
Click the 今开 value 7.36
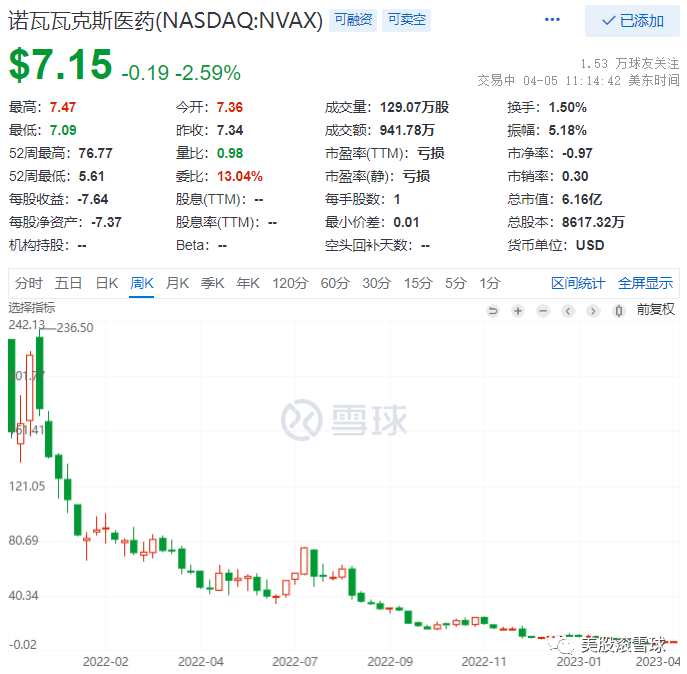click(x=230, y=107)
